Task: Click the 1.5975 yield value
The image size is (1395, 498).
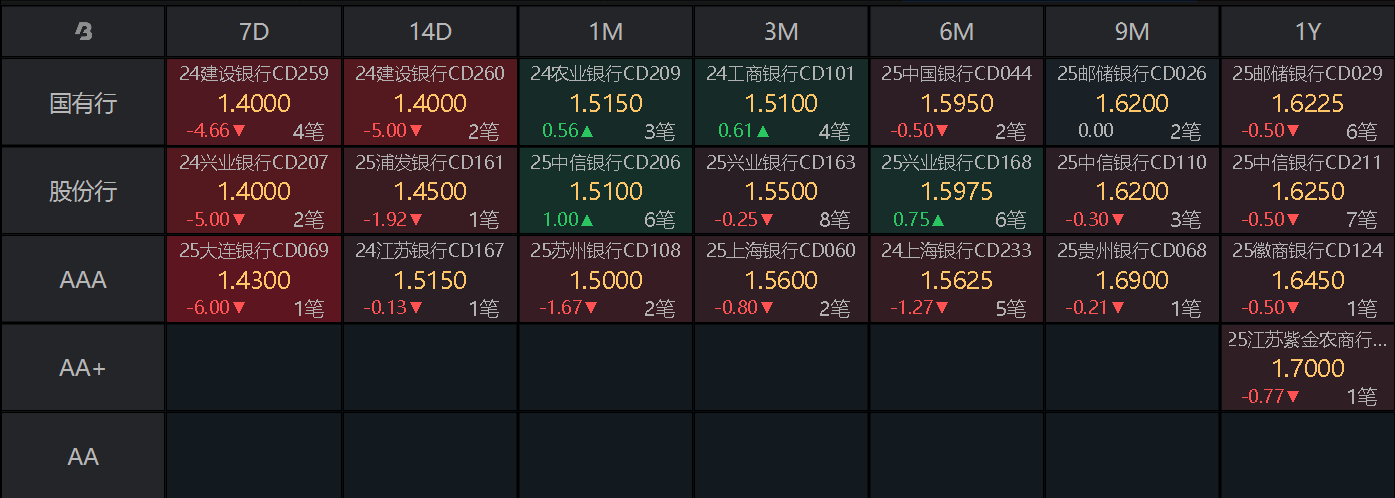Action: (957, 191)
